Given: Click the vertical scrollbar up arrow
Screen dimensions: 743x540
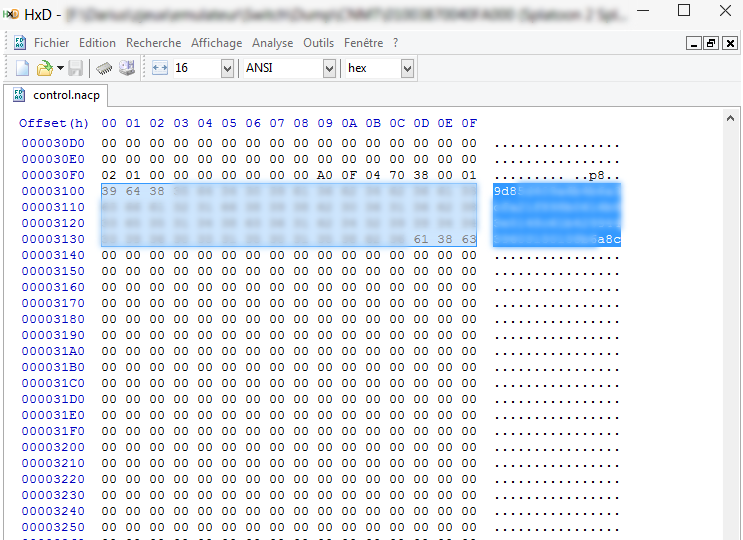Looking at the screenshot, I should [730, 118].
